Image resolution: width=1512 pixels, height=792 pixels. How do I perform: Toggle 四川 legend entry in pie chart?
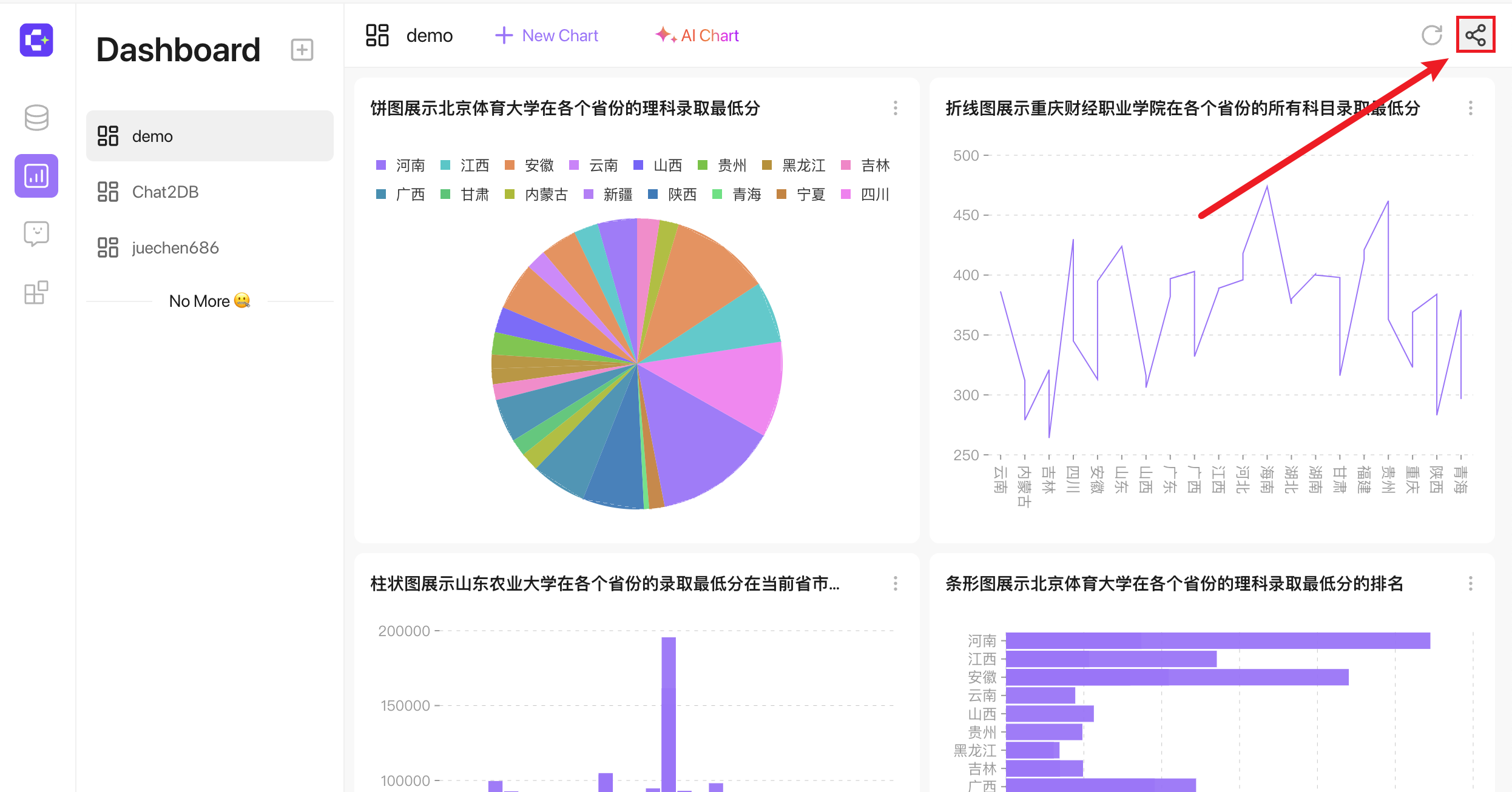(865, 194)
